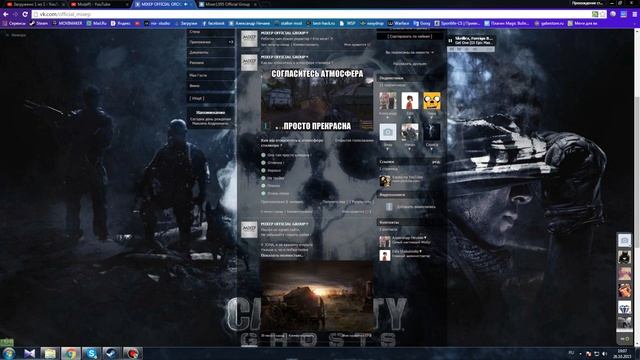The width and height of the screenshot is (640, 360).
Task: Click the avatar of the third group post
Action: (249, 230)
